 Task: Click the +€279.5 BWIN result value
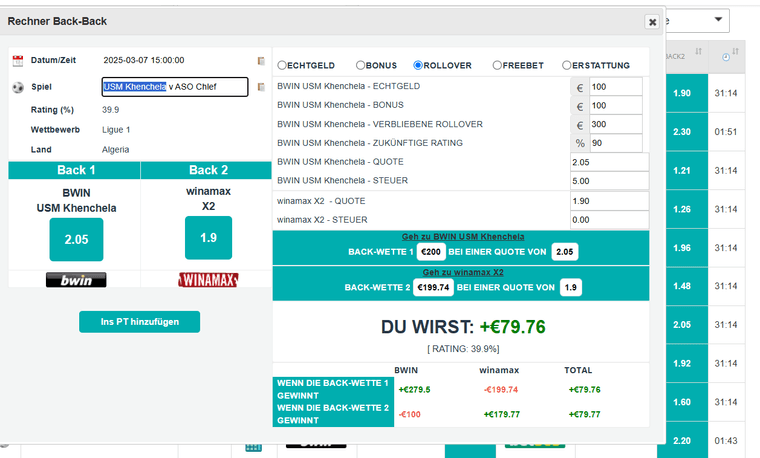point(414,390)
